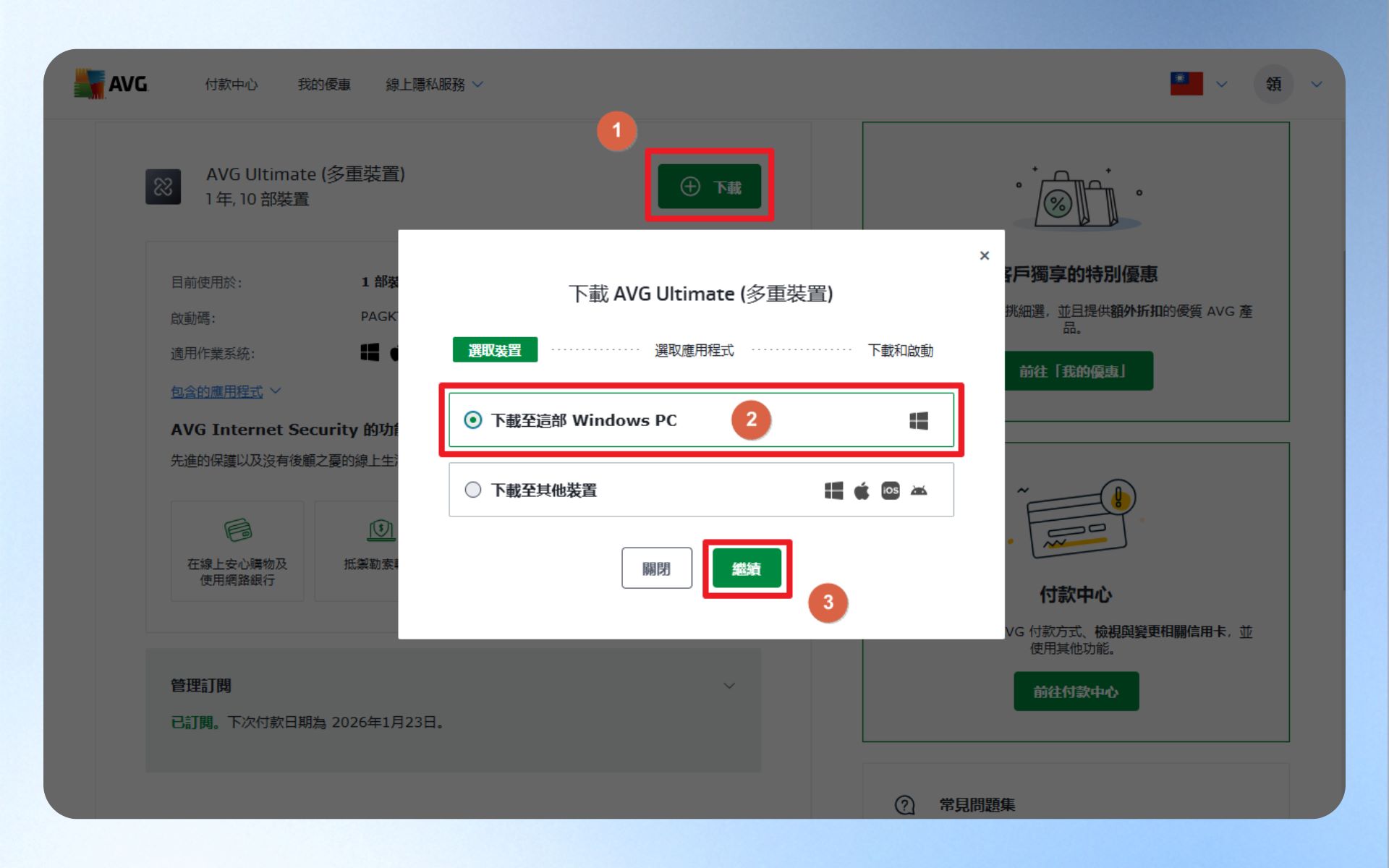Click the 關閉 button in dialog

coord(656,569)
